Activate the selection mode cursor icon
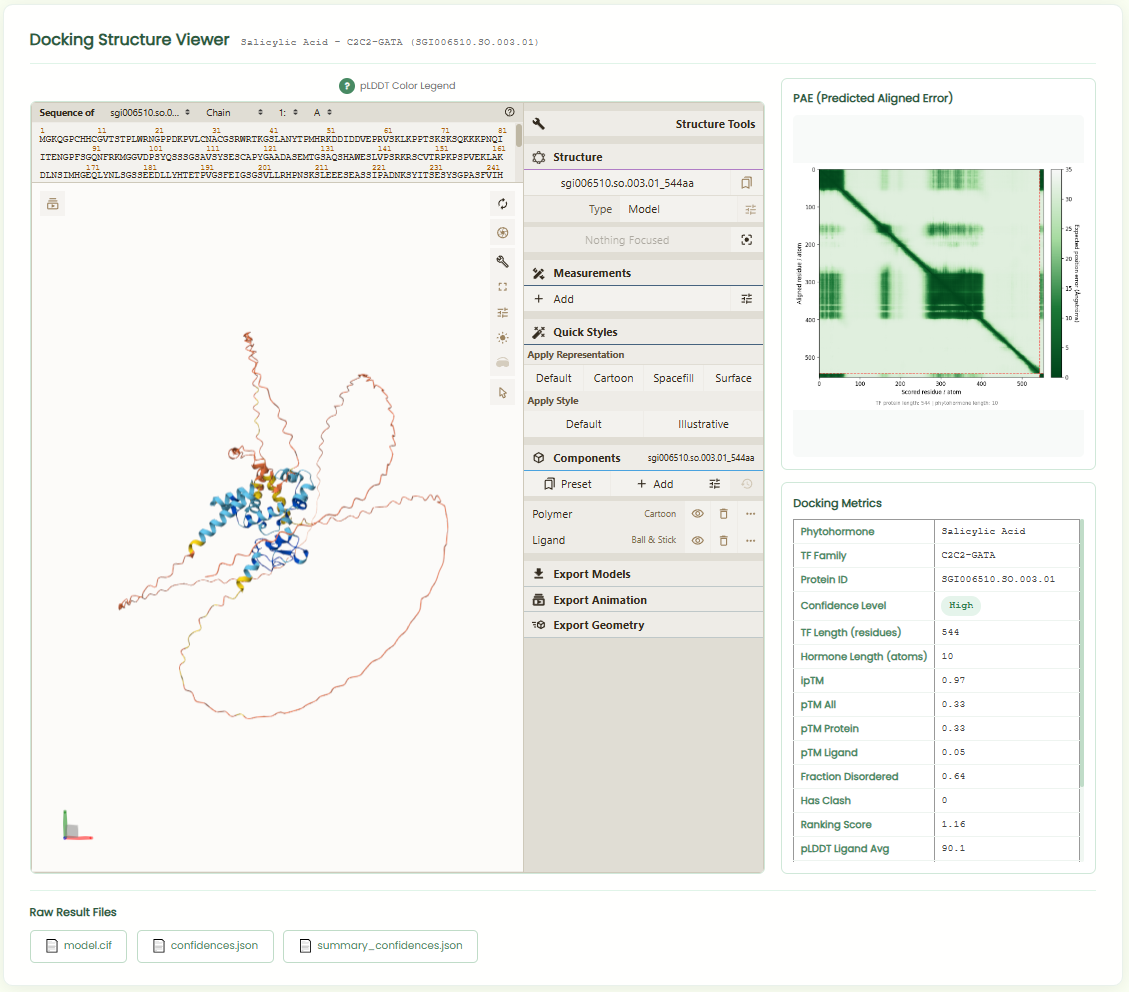Viewport: 1129px width, 992px height. point(503,393)
